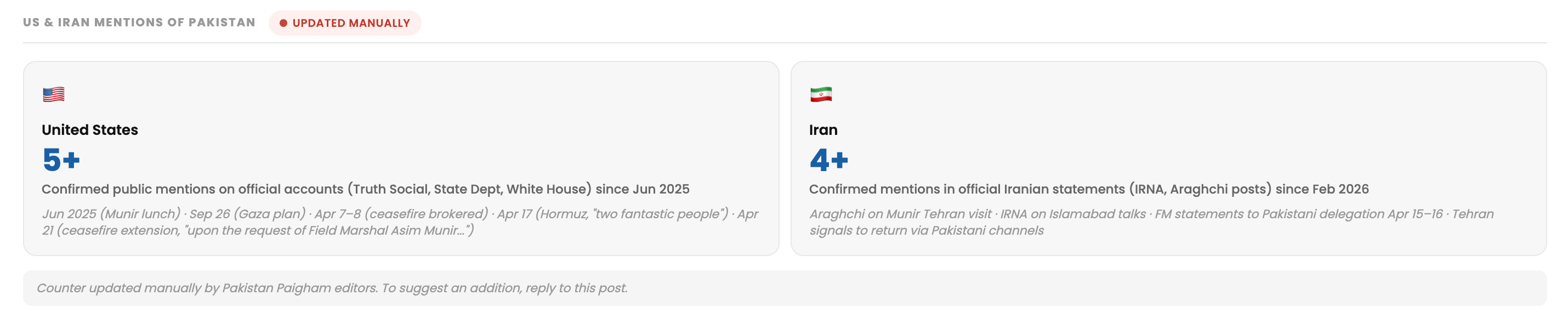This screenshot has height=329, width=1568.
Task: Click the 4+ counter on Iran card
Action: click(x=828, y=160)
